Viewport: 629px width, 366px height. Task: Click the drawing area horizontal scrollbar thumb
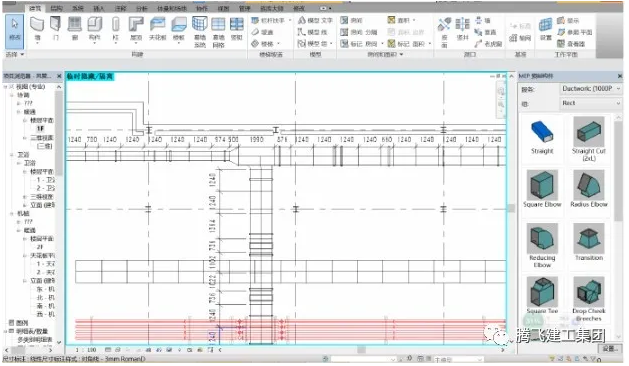(361, 350)
